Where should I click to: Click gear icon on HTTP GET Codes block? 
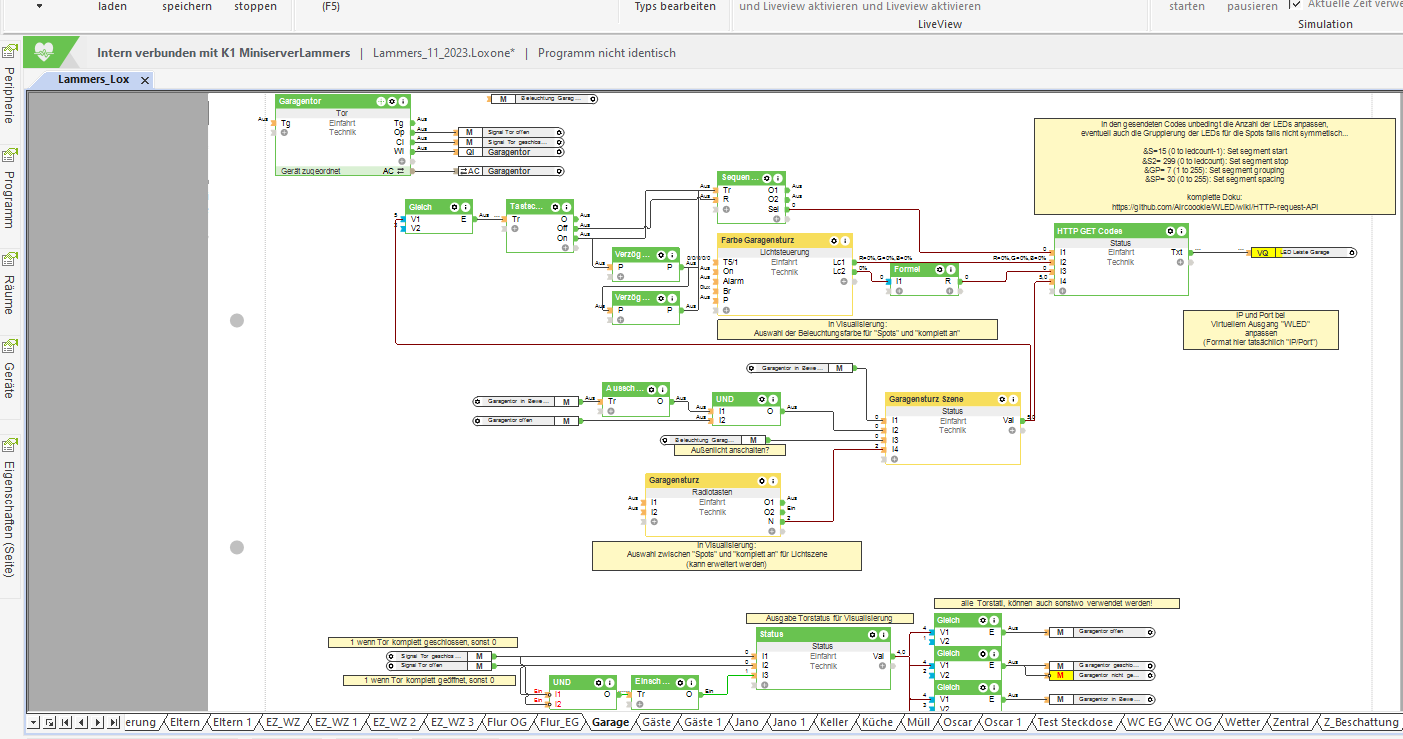coord(1169,231)
